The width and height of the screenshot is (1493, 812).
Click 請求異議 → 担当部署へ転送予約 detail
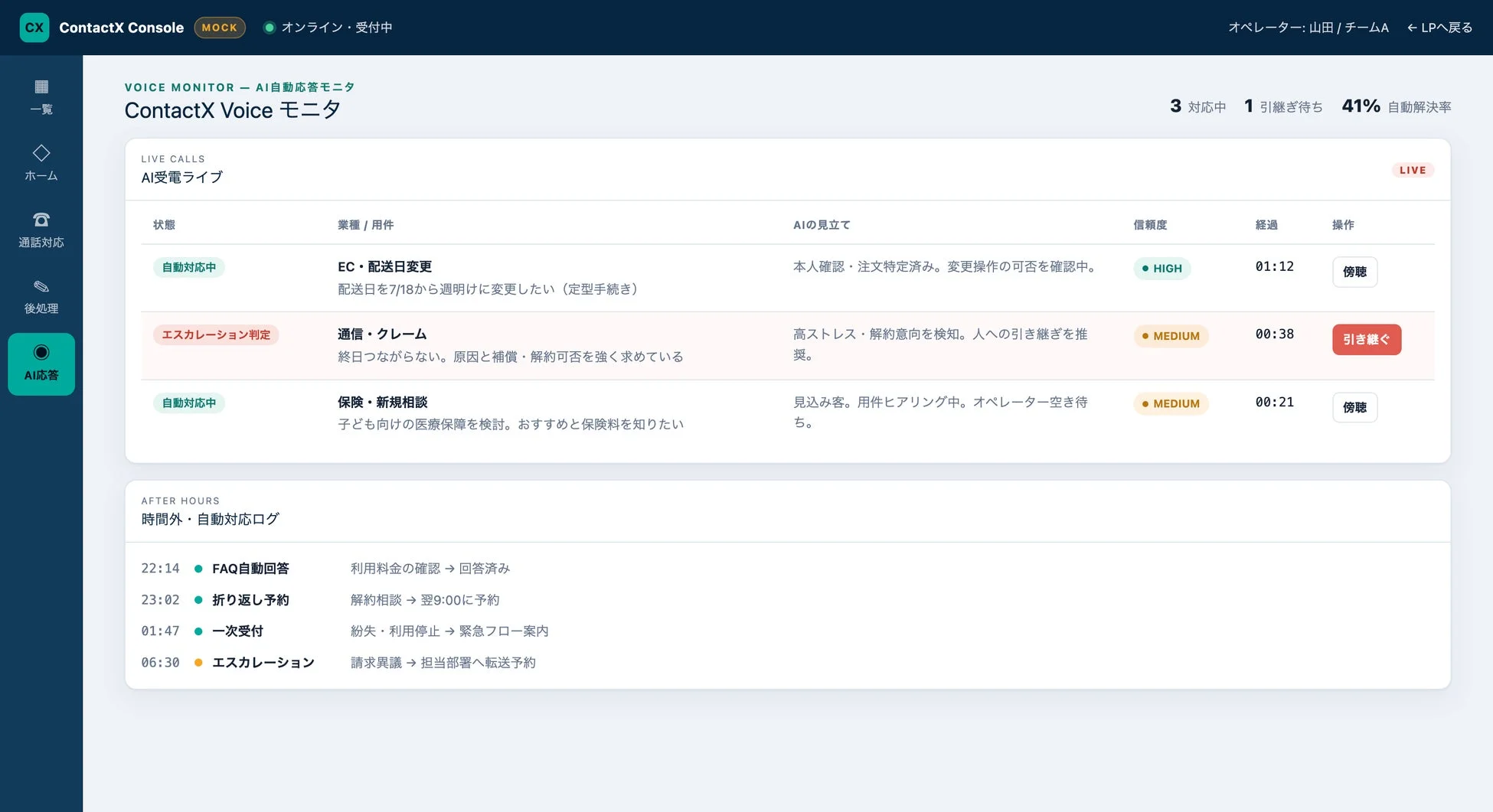(x=443, y=662)
